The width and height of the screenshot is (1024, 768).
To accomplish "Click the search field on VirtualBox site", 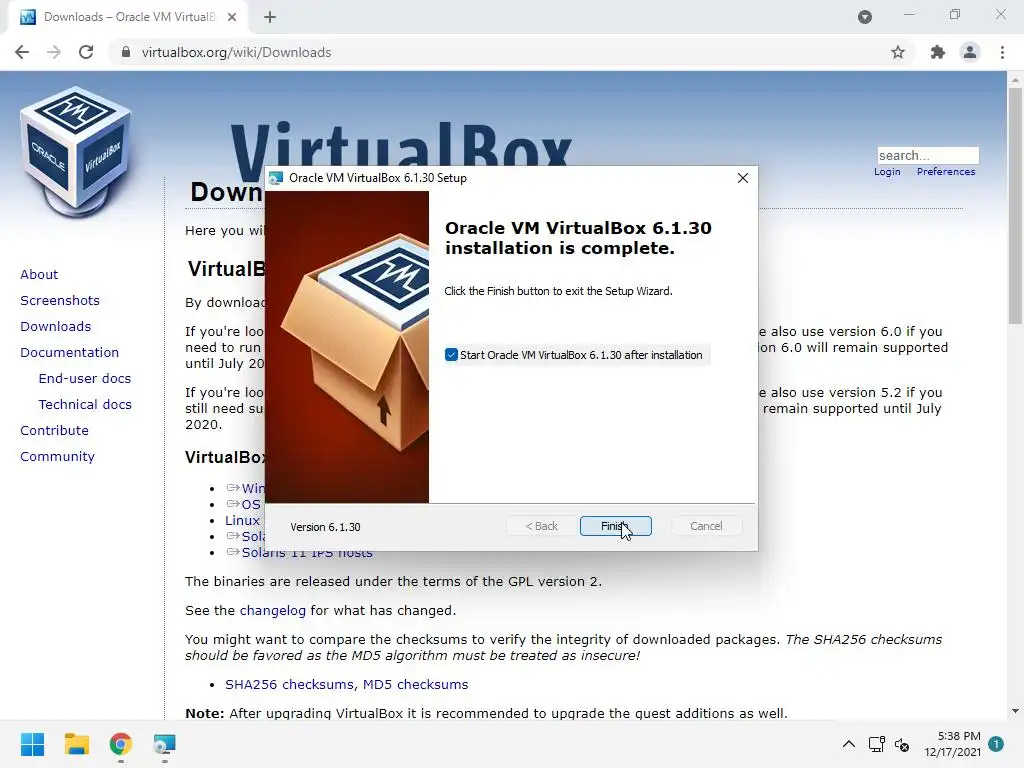I will (928, 155).
